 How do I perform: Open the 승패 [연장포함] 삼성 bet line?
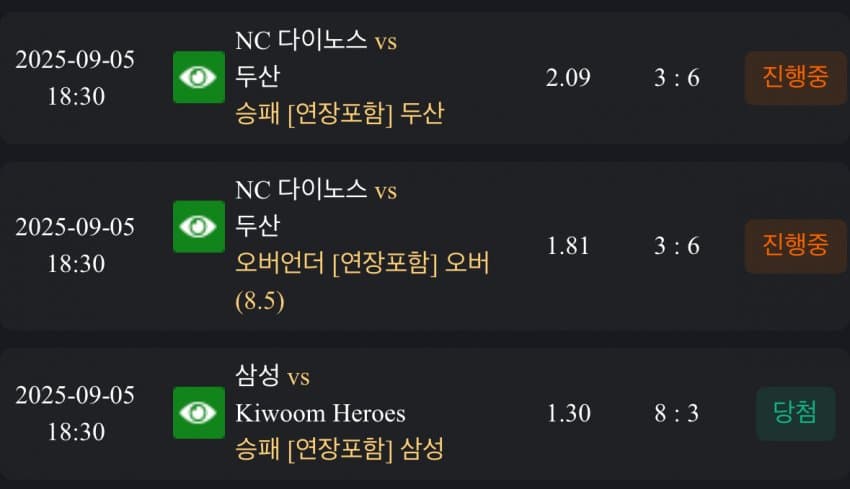(x=339, y=449)
